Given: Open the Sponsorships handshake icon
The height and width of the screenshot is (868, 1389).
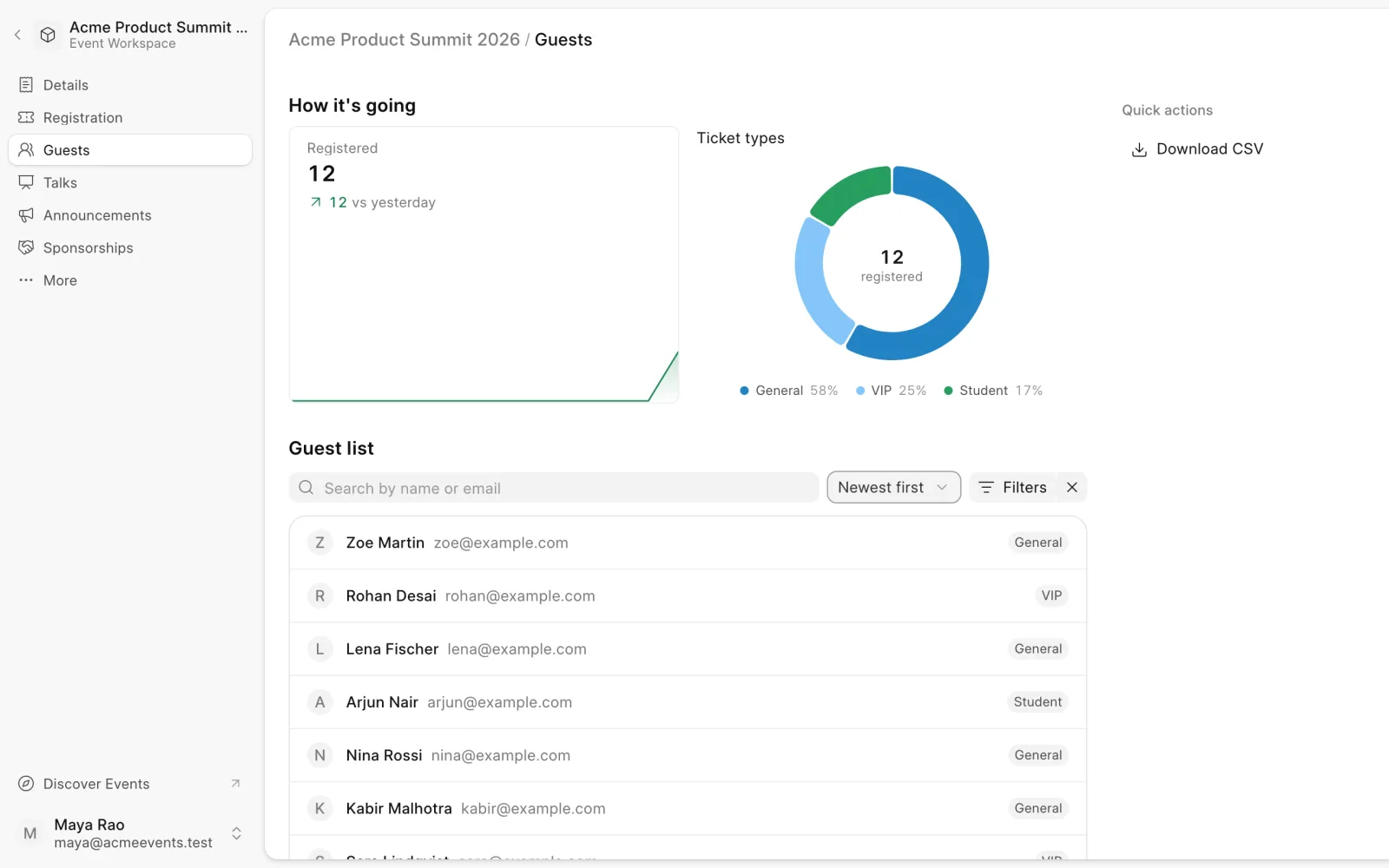Looking at the screenshot, I should pos(26,247).
